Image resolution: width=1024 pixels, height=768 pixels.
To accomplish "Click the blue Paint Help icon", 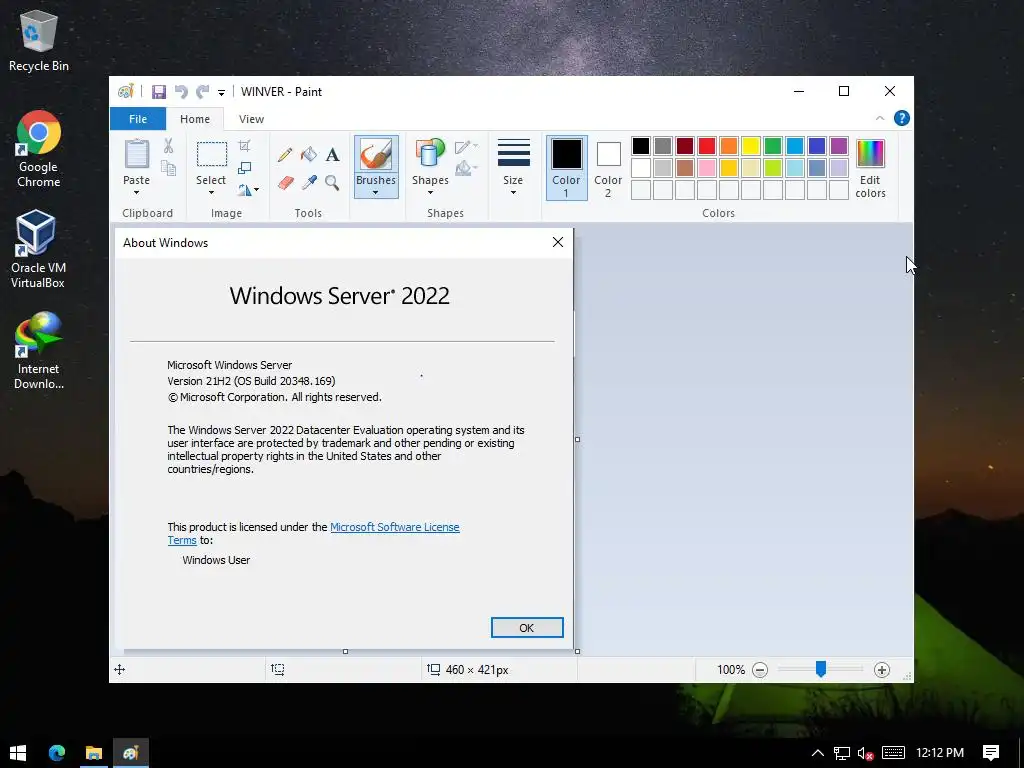I will click(902, 118).
